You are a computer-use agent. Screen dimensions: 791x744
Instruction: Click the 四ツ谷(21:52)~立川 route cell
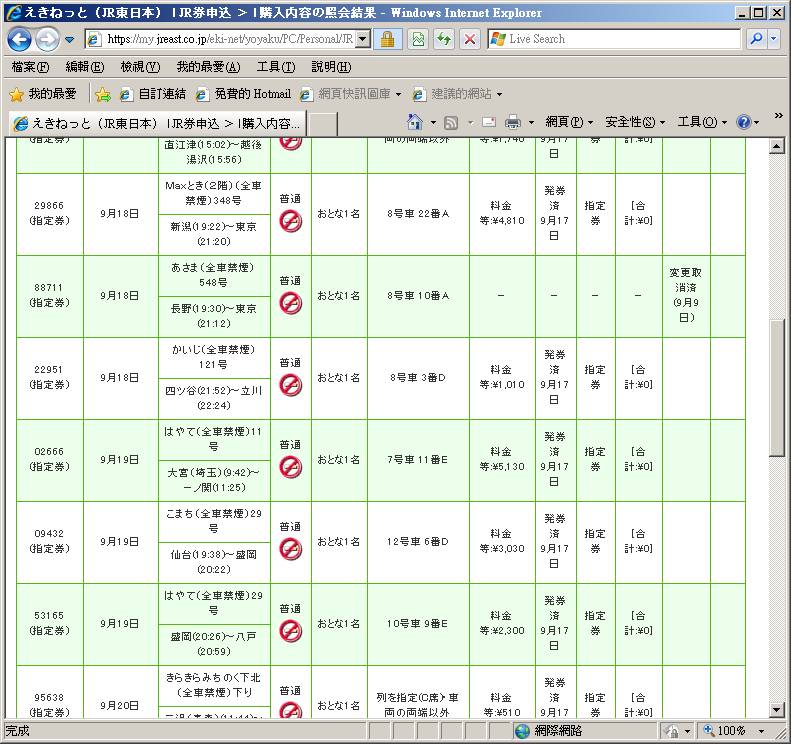pyautogui.click(x=213, y=398)
